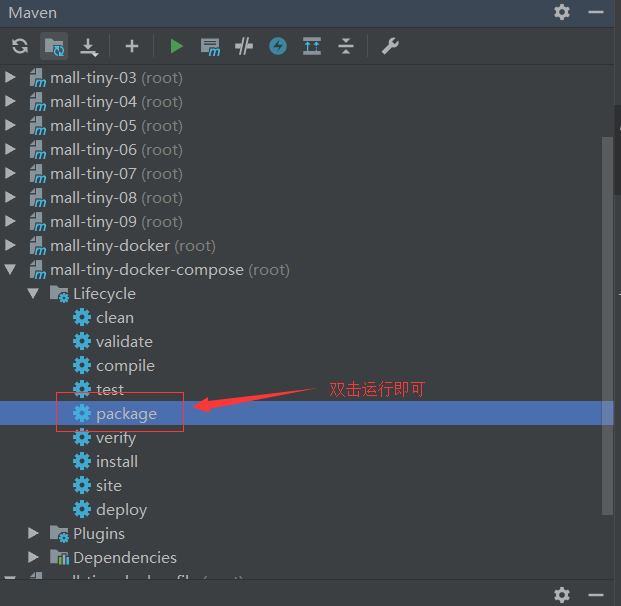This screenshot has width=621, height=606.
Task: Select the mall-tiny-docker-compose (root) label
Action: (x=170, y=270)
